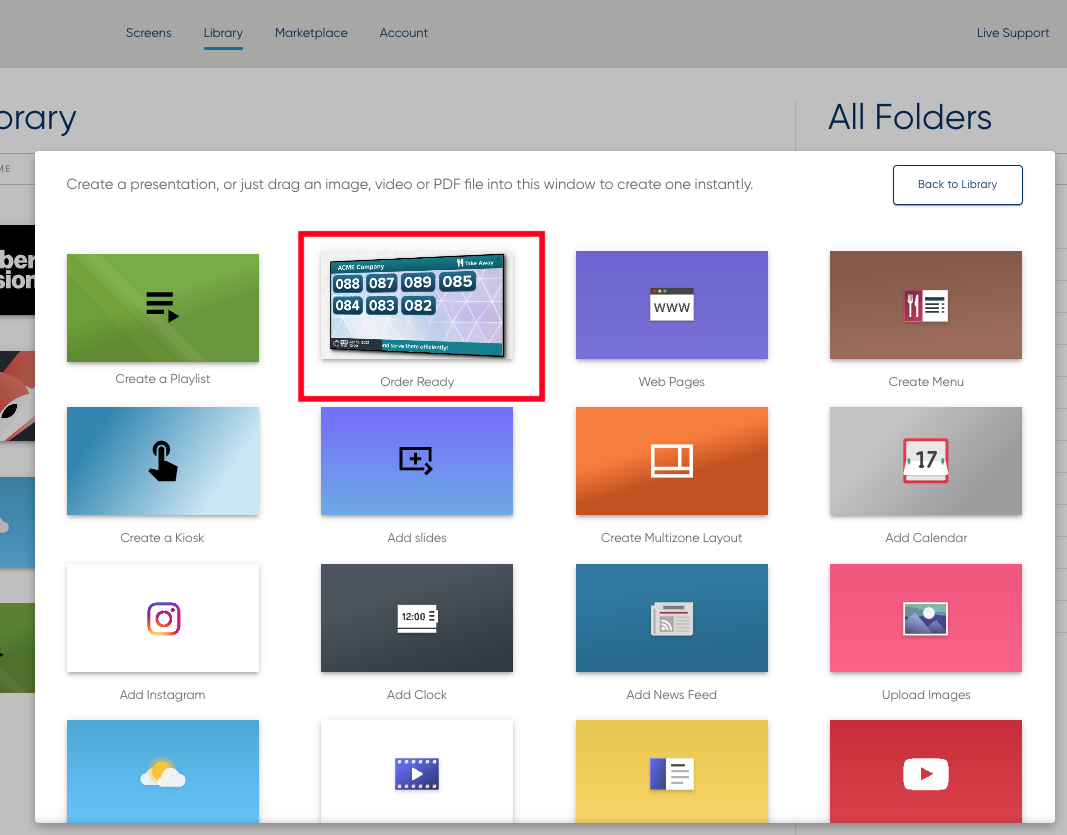This screenshot has width=1067, height=835.
Task: Click the Create a Playlist icon tile
Action: 162,307
